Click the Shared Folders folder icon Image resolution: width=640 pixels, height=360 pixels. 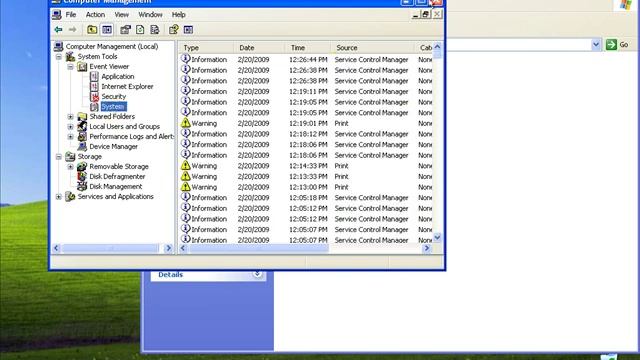click(x=82, y=116)
